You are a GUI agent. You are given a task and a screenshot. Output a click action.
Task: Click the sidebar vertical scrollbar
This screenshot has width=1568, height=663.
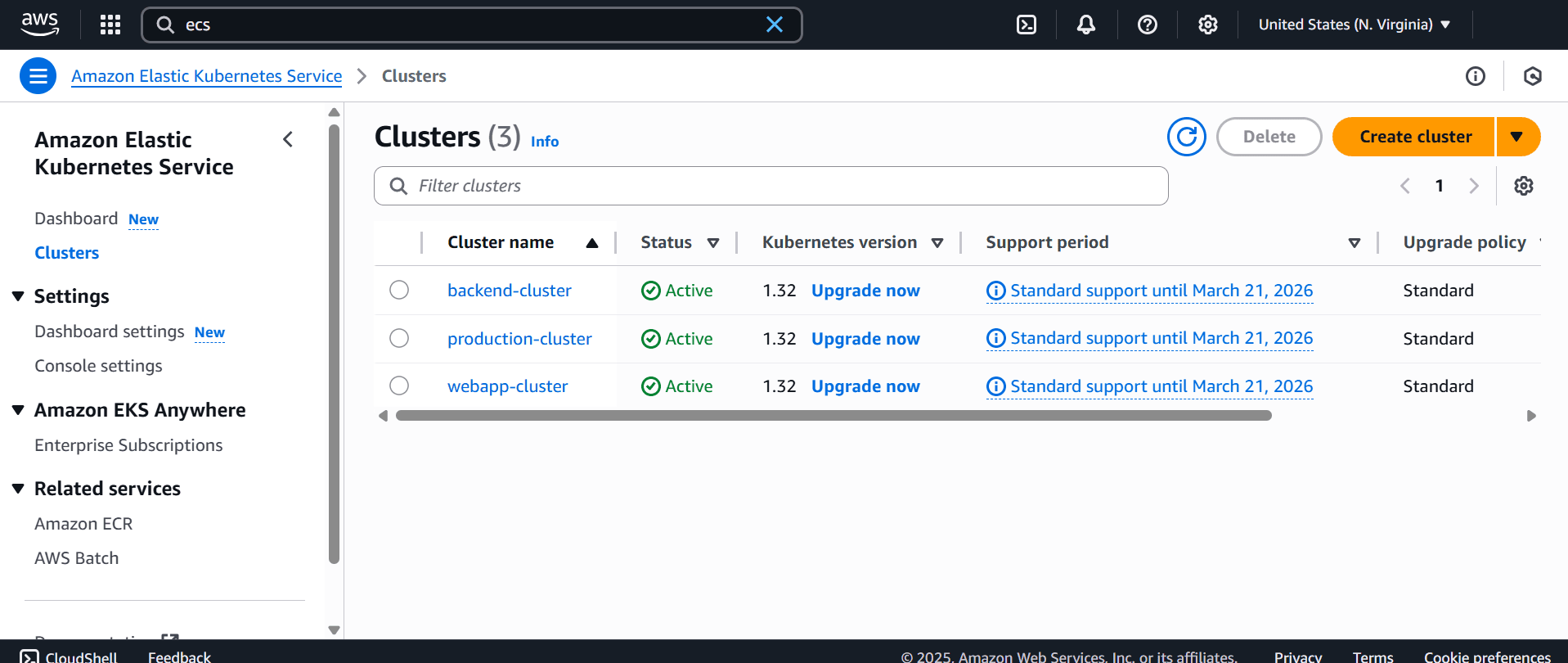click(x=334, y=344)
